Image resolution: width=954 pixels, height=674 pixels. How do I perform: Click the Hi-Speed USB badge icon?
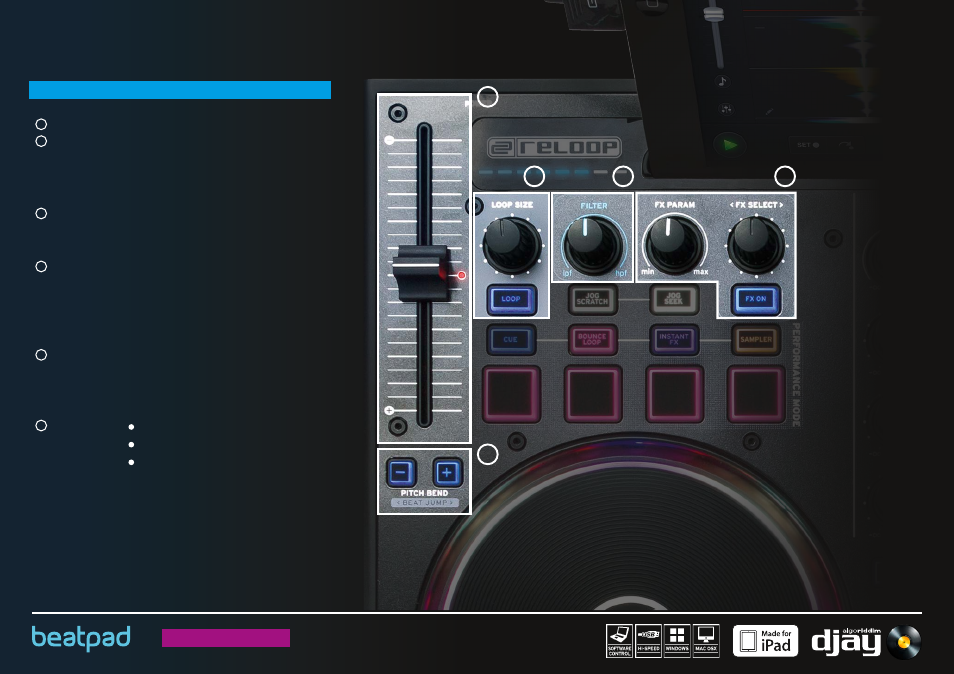tap(648, 641)
